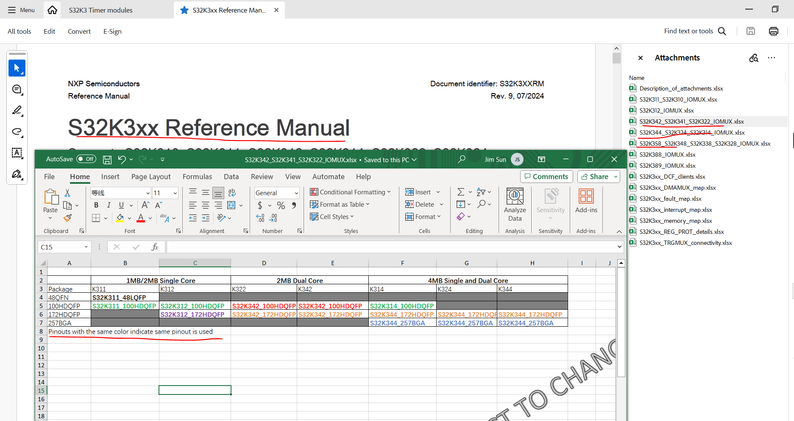The image size is (794, 421).
Task: Open Share button dropdown arrow
Action: point(616,176)
